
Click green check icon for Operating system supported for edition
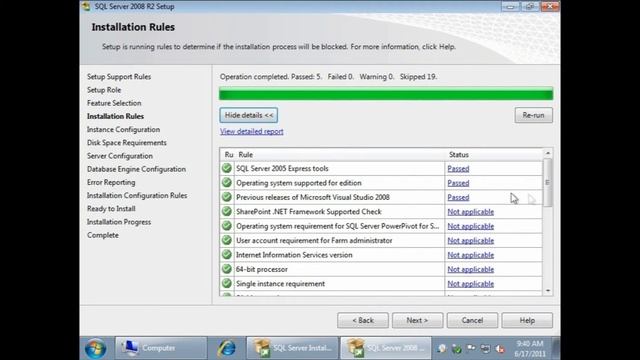227,182
